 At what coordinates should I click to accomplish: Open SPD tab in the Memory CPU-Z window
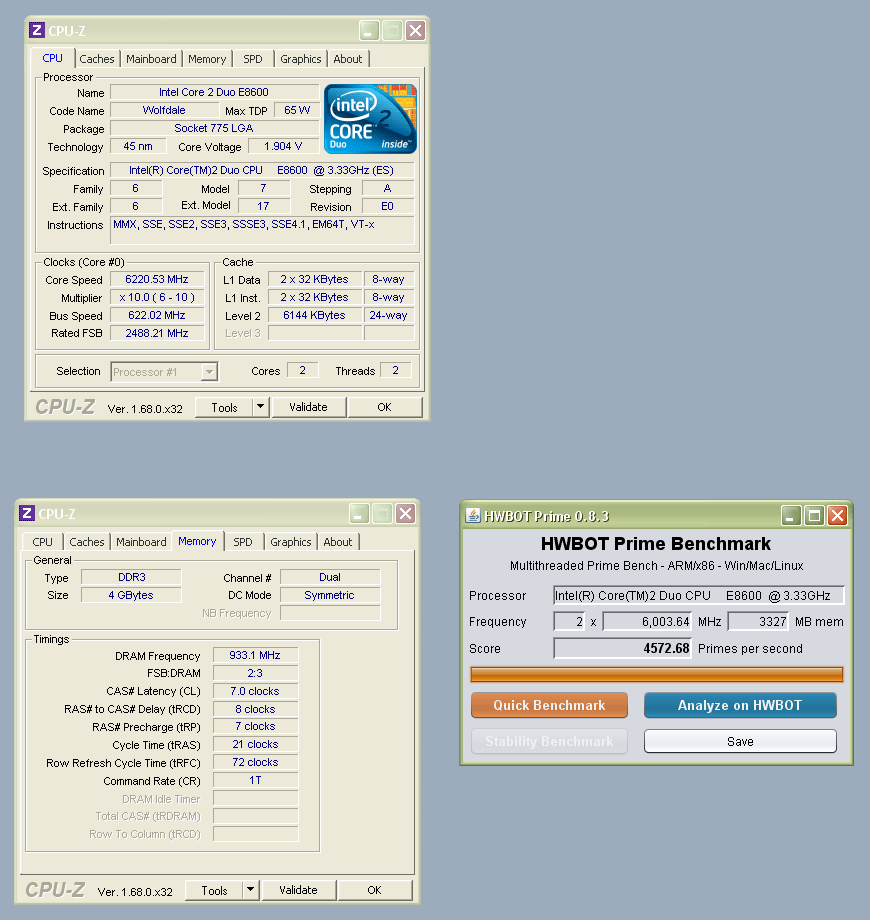[243, 542]
